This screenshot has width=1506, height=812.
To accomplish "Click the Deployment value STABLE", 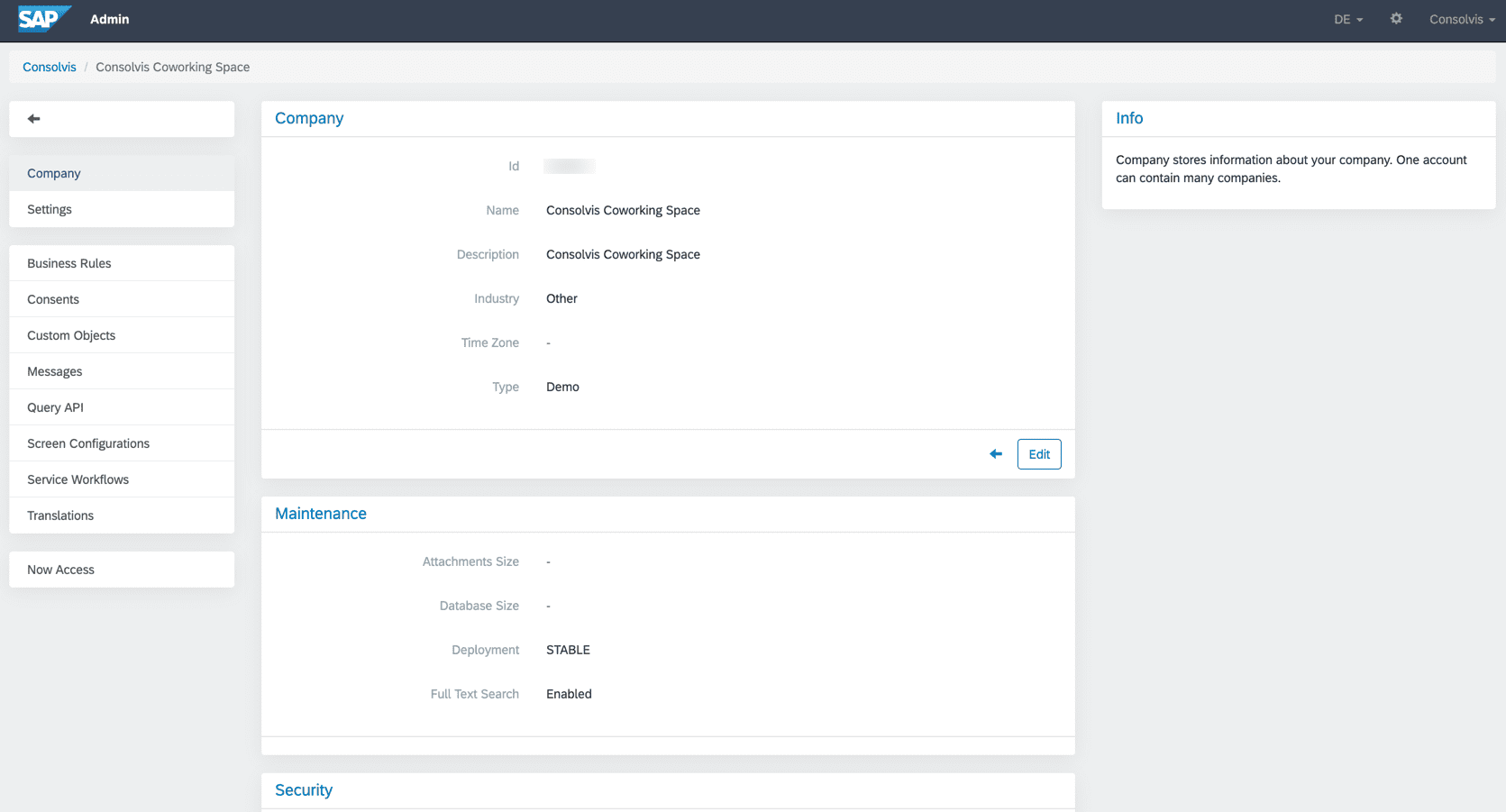I will [x=568, y=650].
